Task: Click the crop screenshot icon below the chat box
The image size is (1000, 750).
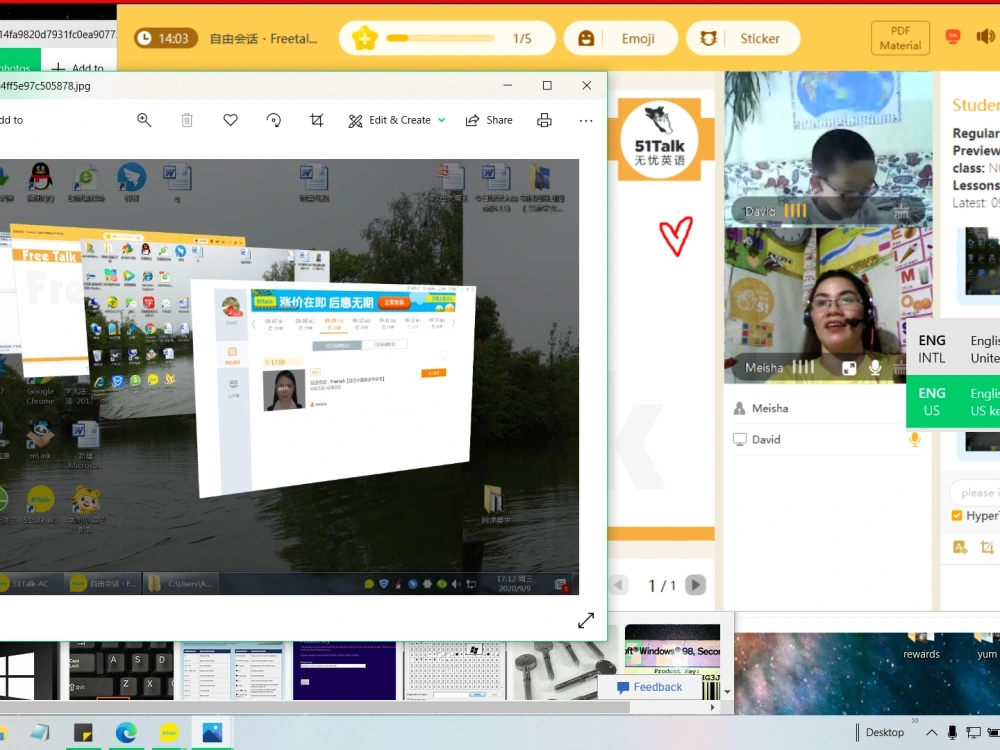Action: click(x=987, y=547)
